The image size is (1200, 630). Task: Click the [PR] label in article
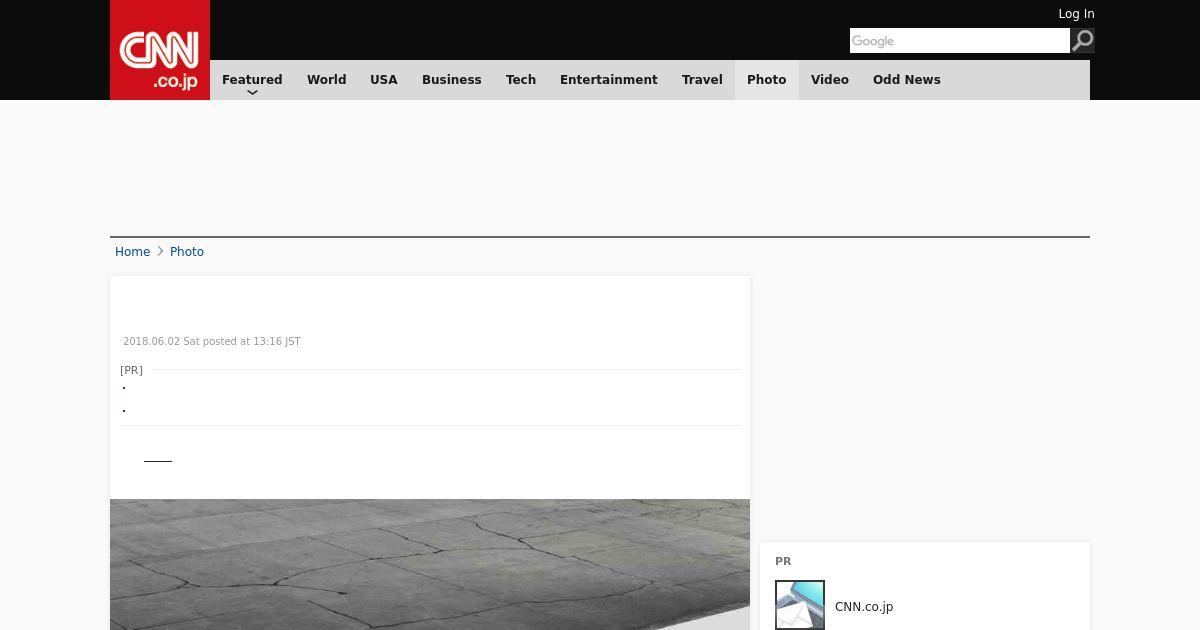point(131,370)
